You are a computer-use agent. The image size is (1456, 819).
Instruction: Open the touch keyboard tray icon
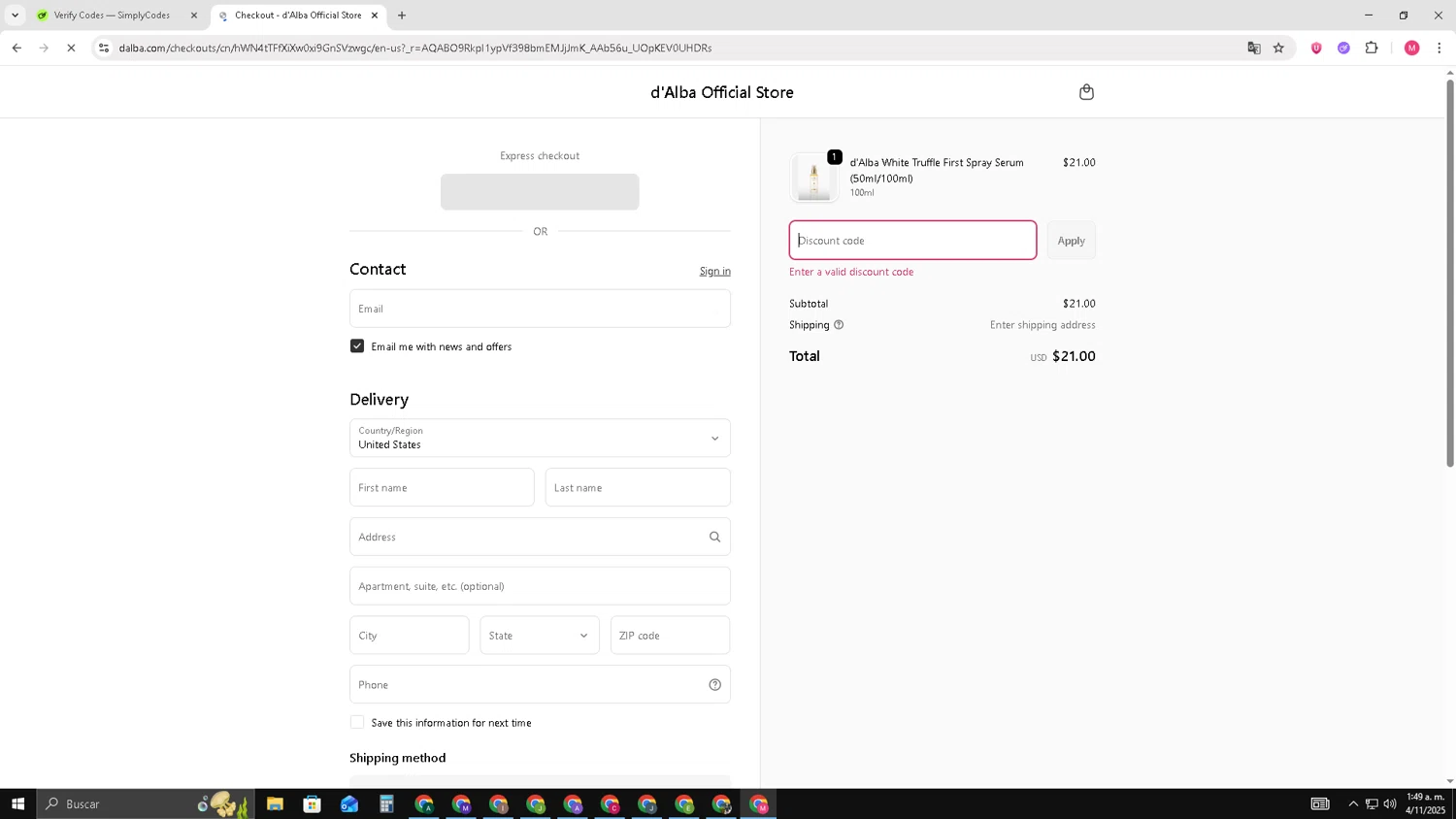coord(1320,803)
